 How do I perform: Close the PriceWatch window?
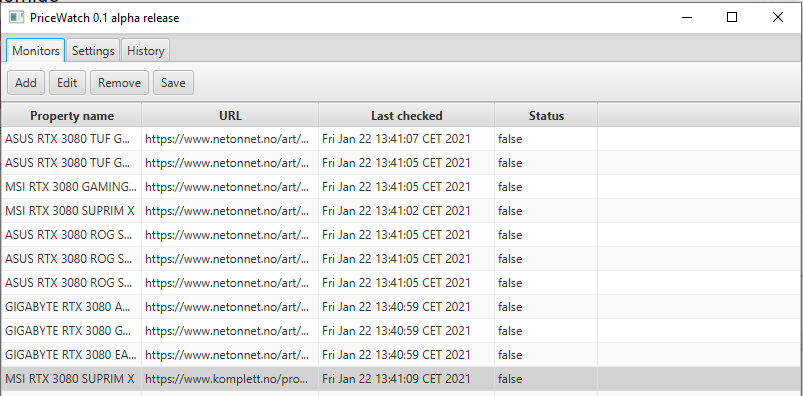click(x=777, y=17)
